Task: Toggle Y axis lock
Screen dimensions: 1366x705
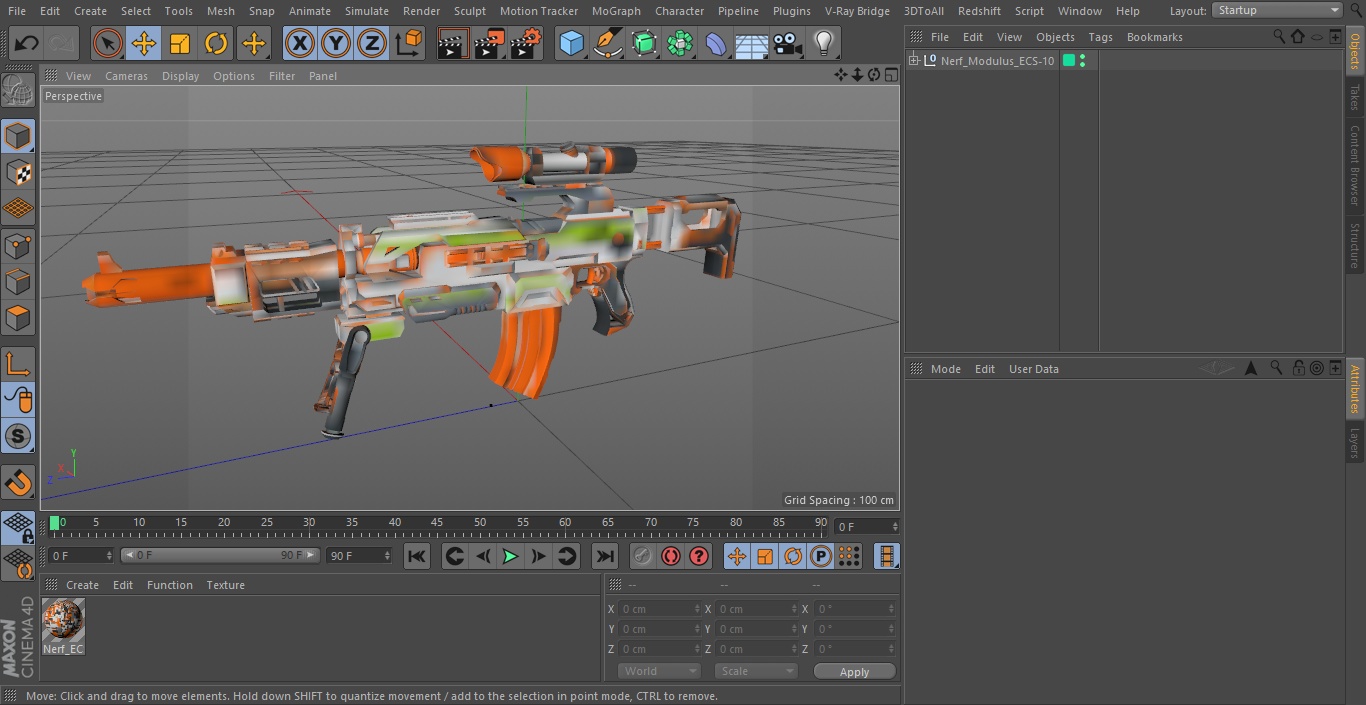Action: 336,43
